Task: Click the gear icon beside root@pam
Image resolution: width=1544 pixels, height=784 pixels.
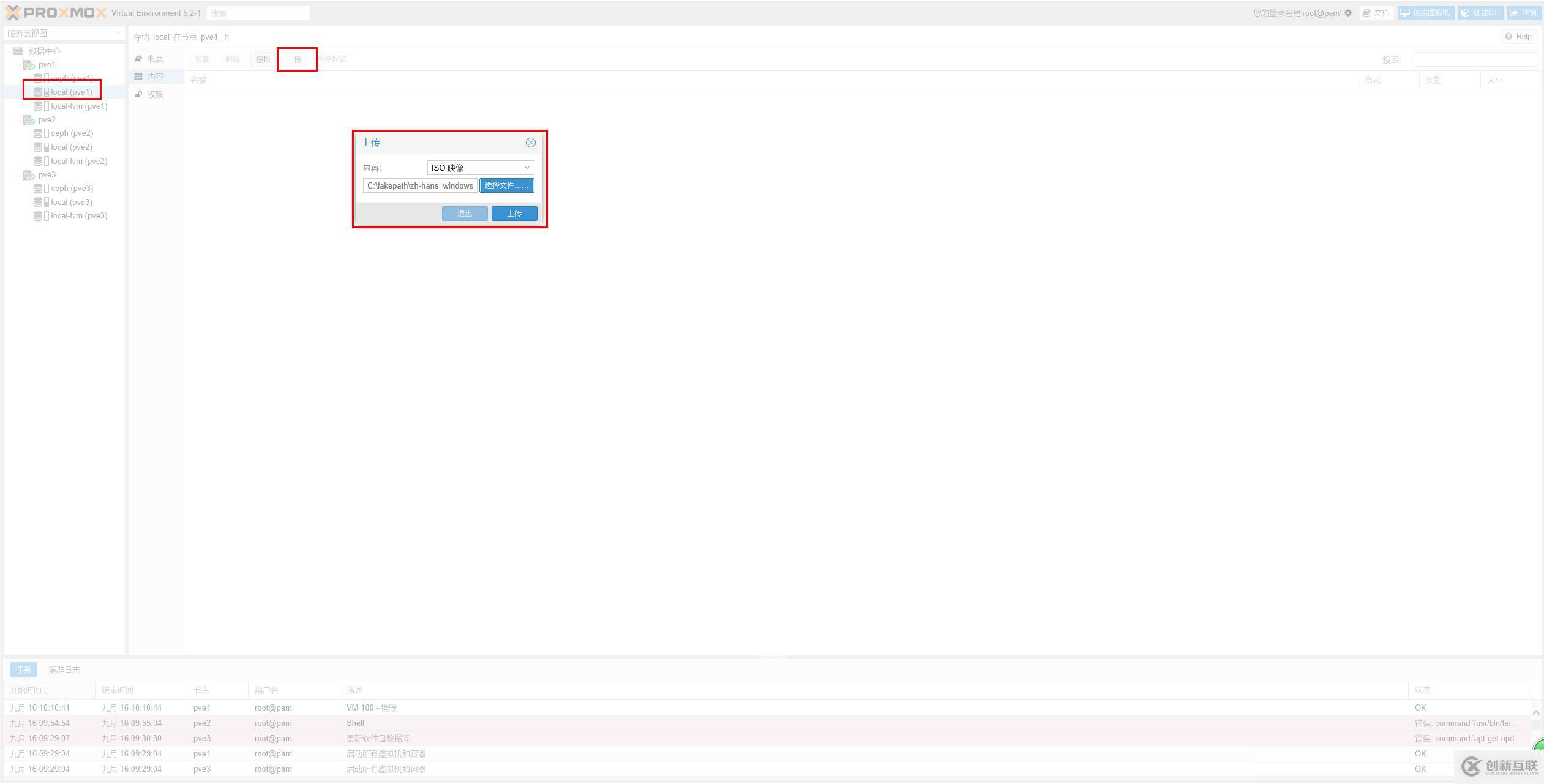Action: tap(1347, 13)
